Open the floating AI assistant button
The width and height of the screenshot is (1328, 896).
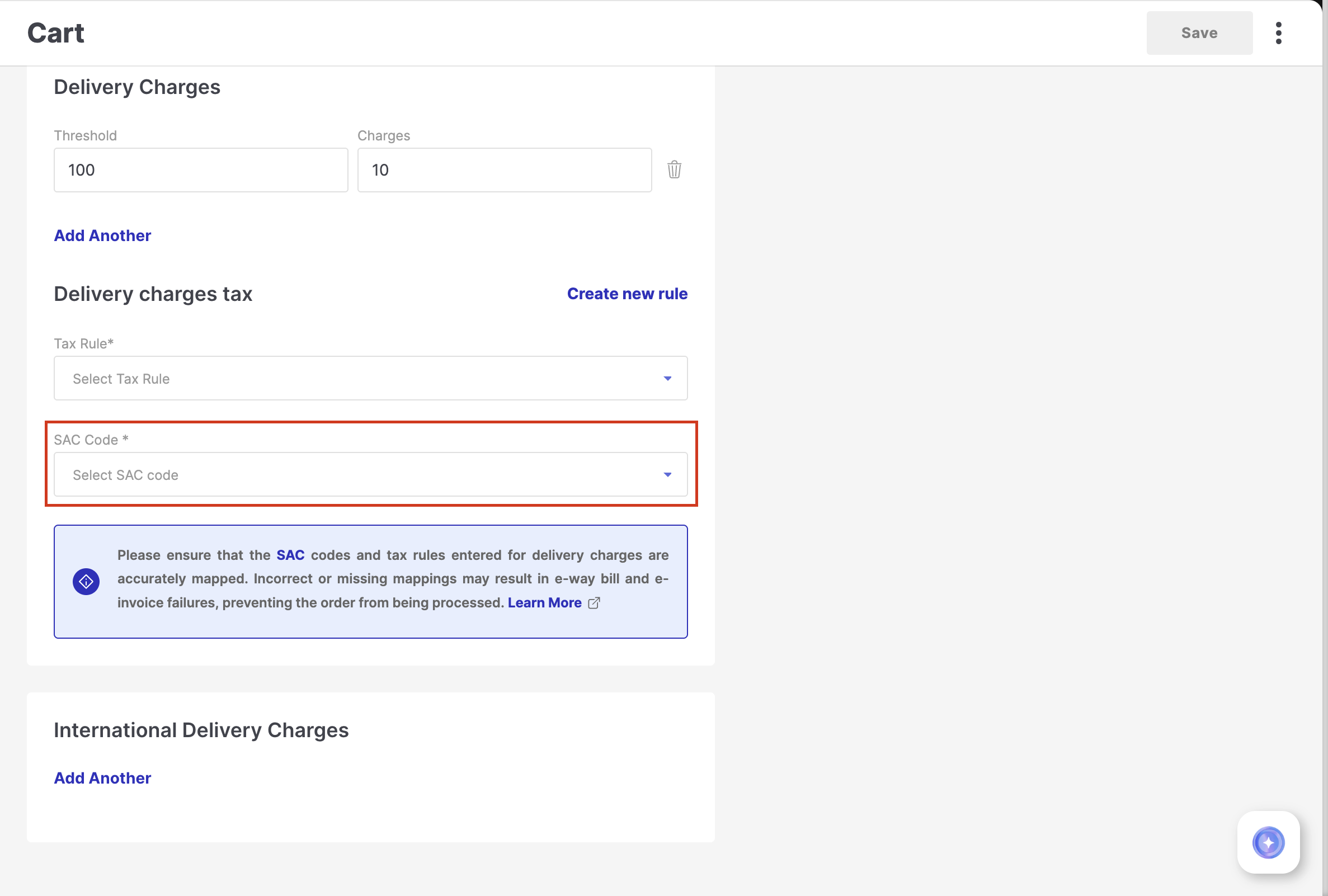(x=1268, y=842)
